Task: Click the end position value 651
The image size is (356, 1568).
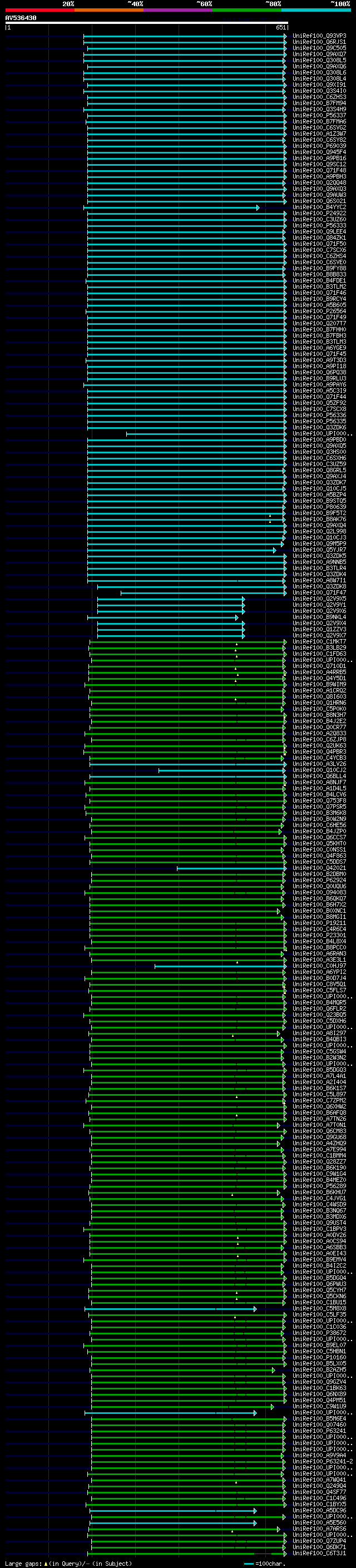Action: pos(280,27)
